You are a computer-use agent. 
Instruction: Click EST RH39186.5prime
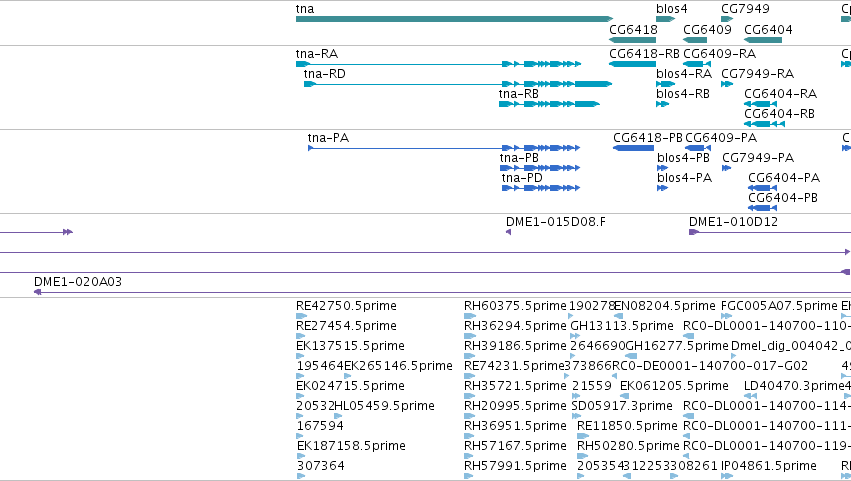click(515, 346)
